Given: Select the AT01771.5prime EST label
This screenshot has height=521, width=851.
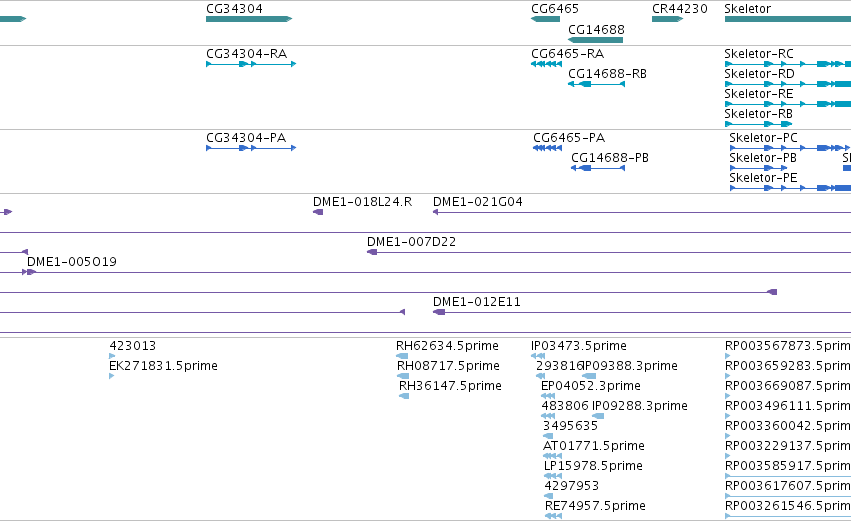Looking at the screenshot, I should pyautogui.click(x=594, y=446).
